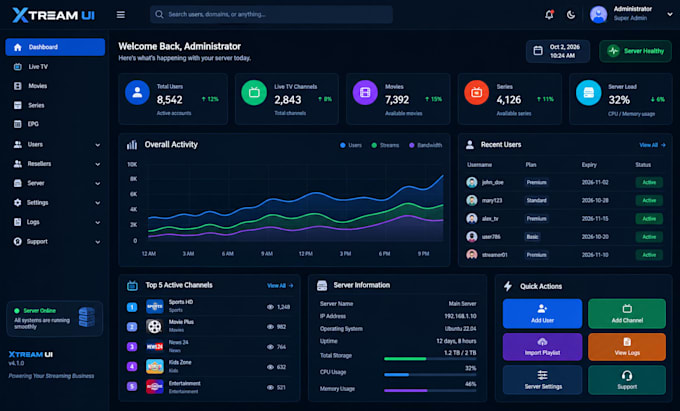
Task: Click the Overall Activity bar chart icon
Action: point(132,145)
